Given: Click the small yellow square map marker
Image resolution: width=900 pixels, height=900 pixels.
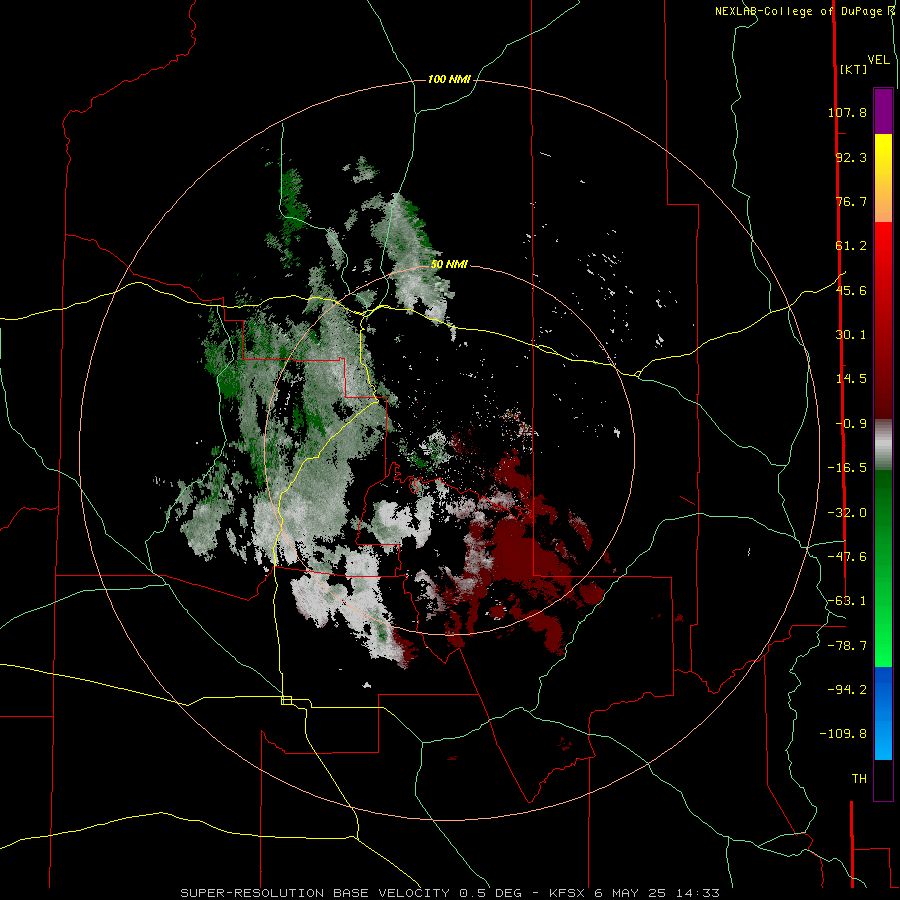Looking at the screenshot, I should point(286,700).
